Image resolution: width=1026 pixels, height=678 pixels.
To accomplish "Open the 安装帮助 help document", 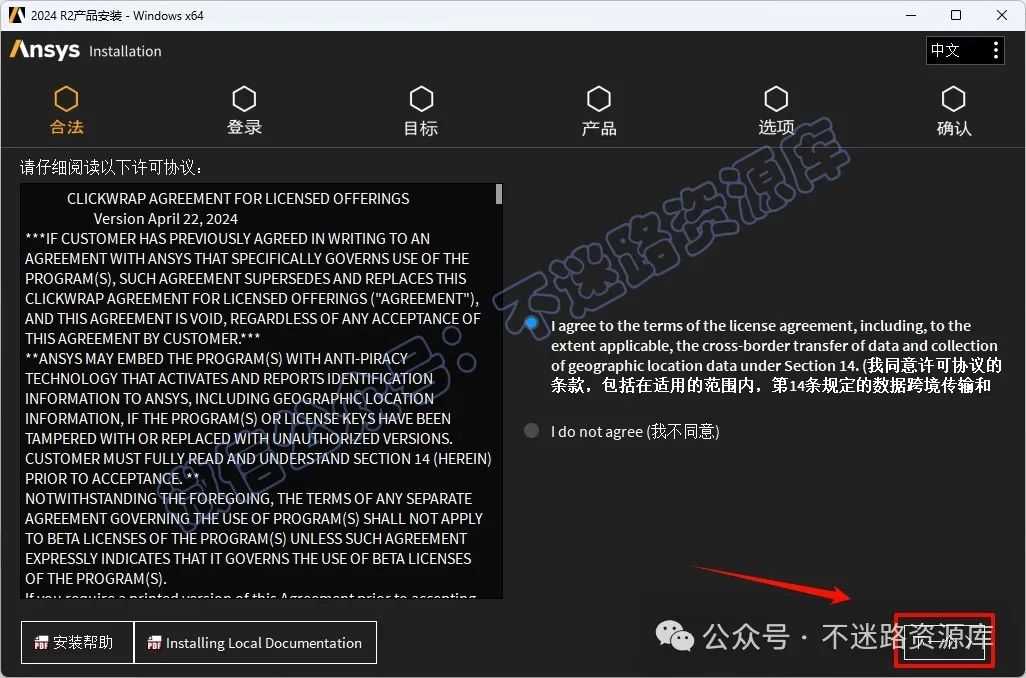I will pyautogui.click(x=77, y=643).
